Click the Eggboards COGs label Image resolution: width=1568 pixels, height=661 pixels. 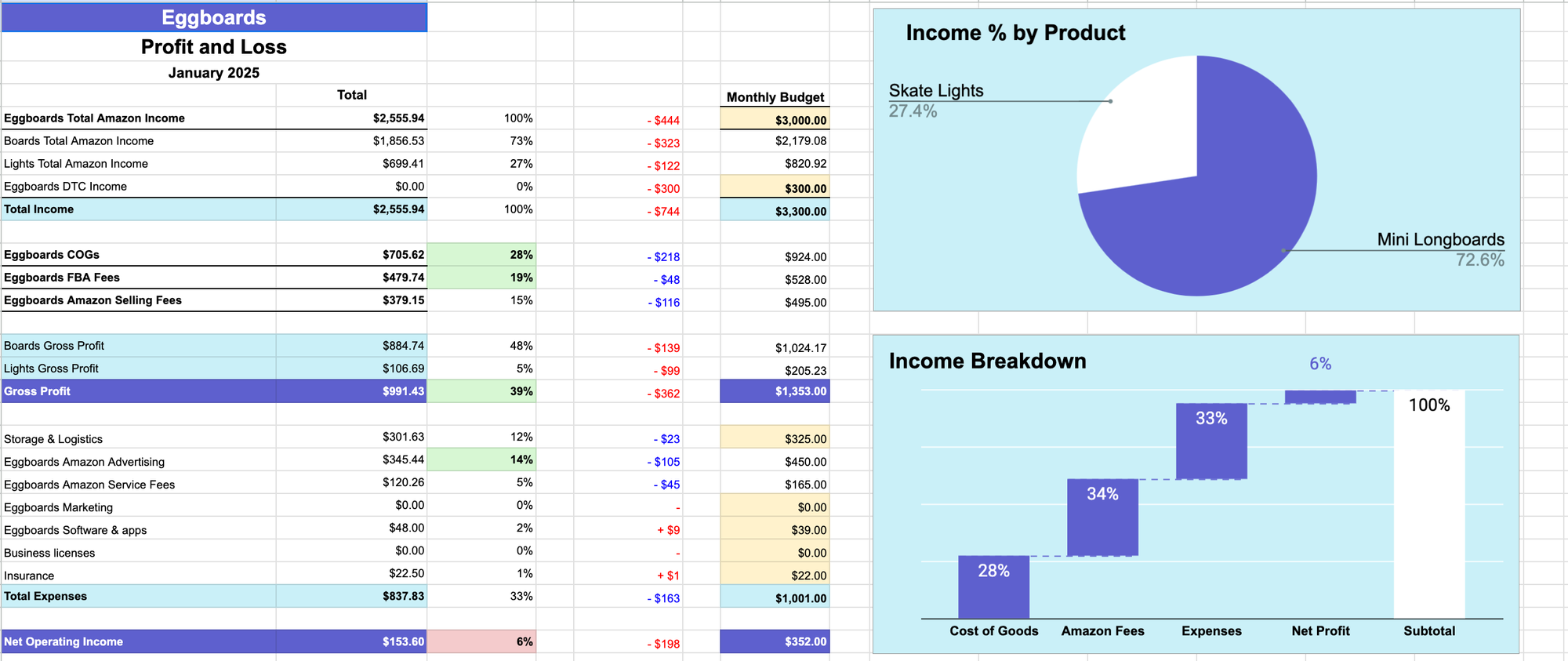[x=52, y=255]
